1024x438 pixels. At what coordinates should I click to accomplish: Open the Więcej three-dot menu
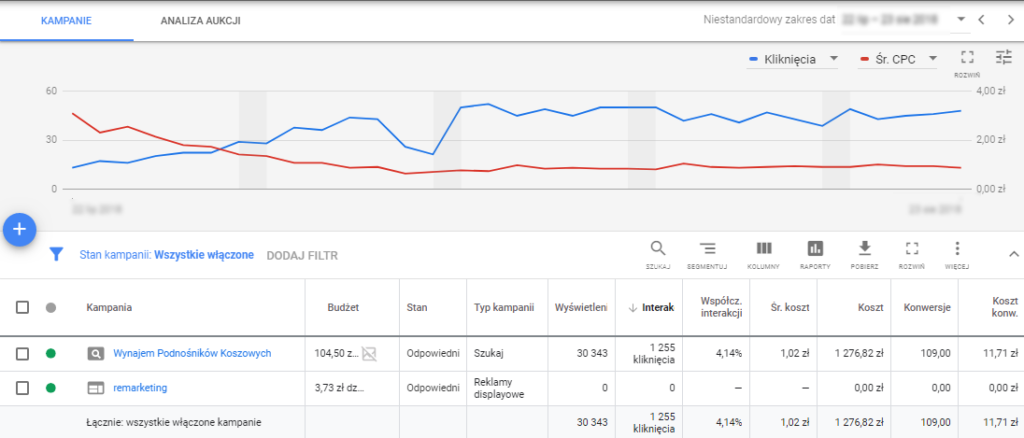(957, 249)
